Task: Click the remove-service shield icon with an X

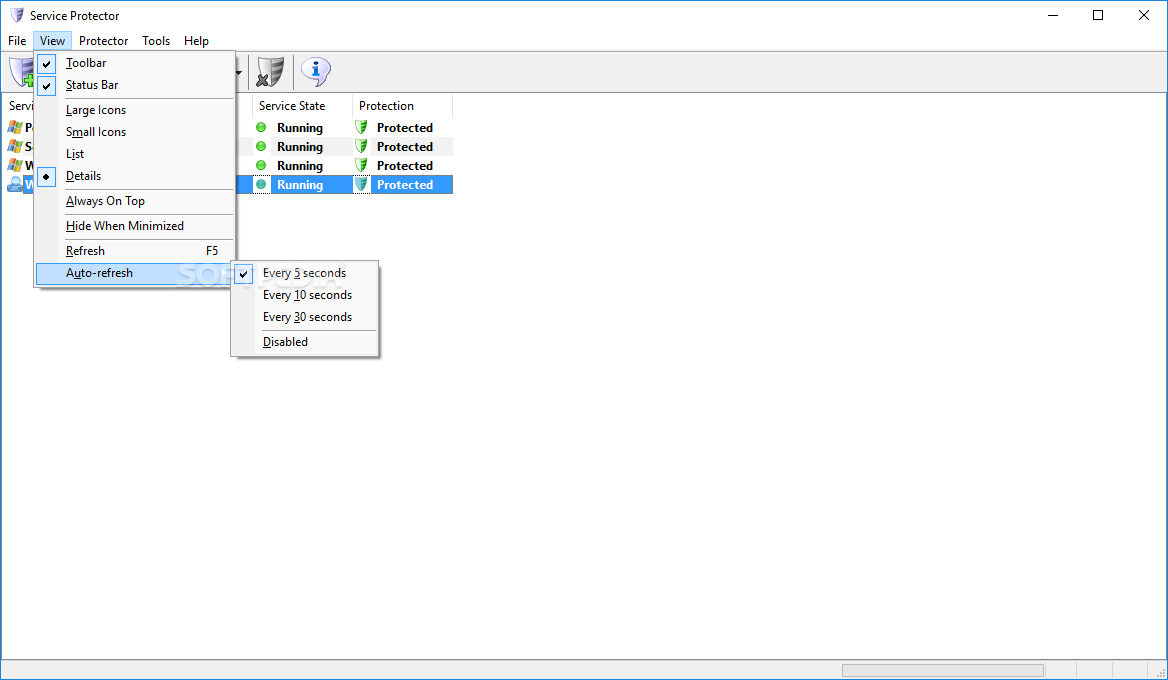Action: 270,72
